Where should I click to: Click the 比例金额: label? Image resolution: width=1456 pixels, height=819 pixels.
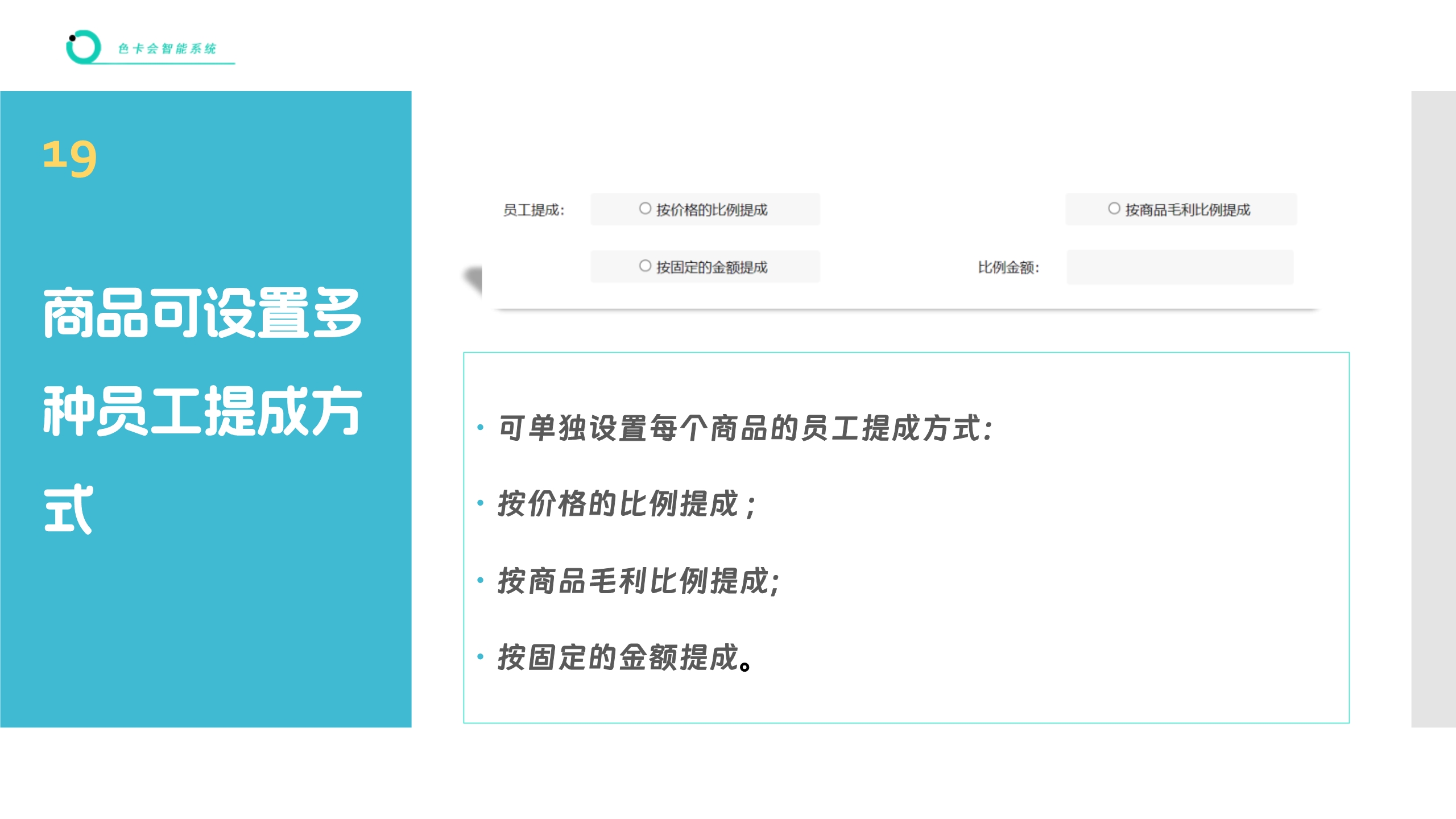coord(1008,267)
